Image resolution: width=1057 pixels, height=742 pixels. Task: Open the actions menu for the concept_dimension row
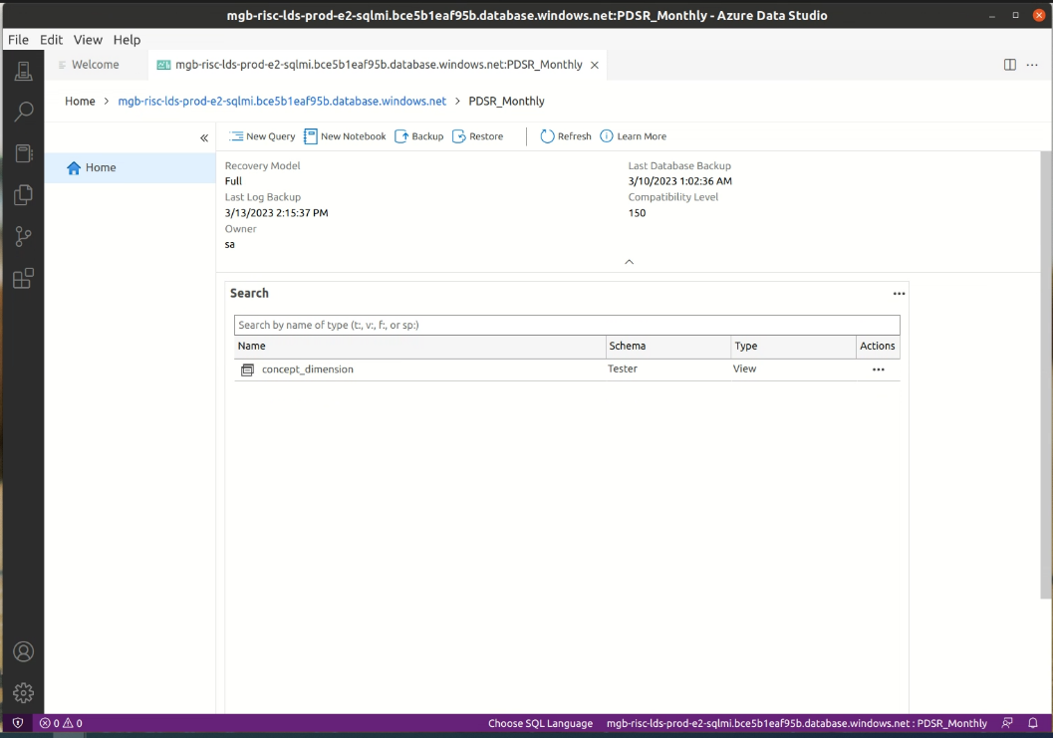tap(878, 370)
